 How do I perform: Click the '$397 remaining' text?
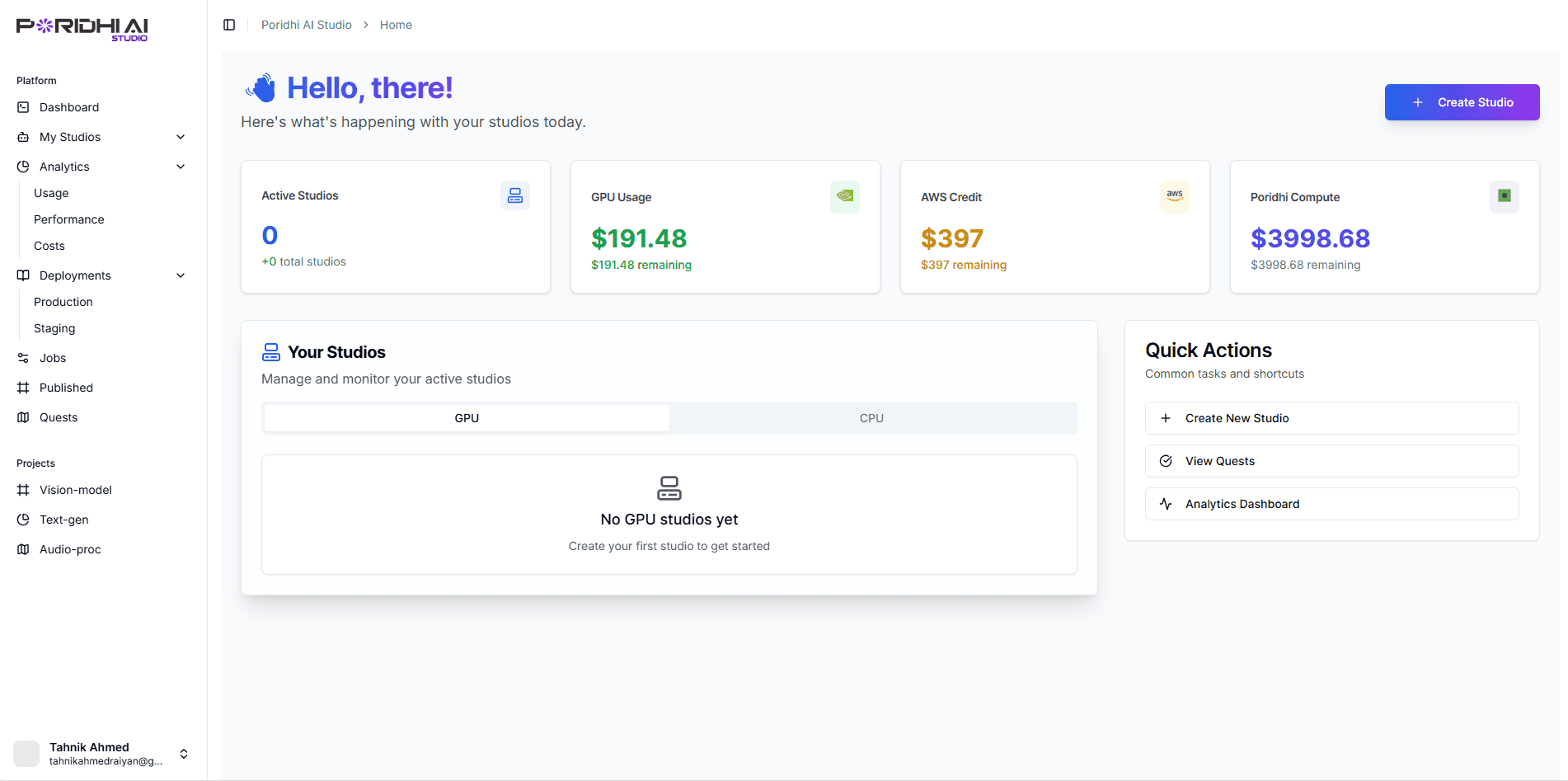pyautogui.click(x=964, y=265)
